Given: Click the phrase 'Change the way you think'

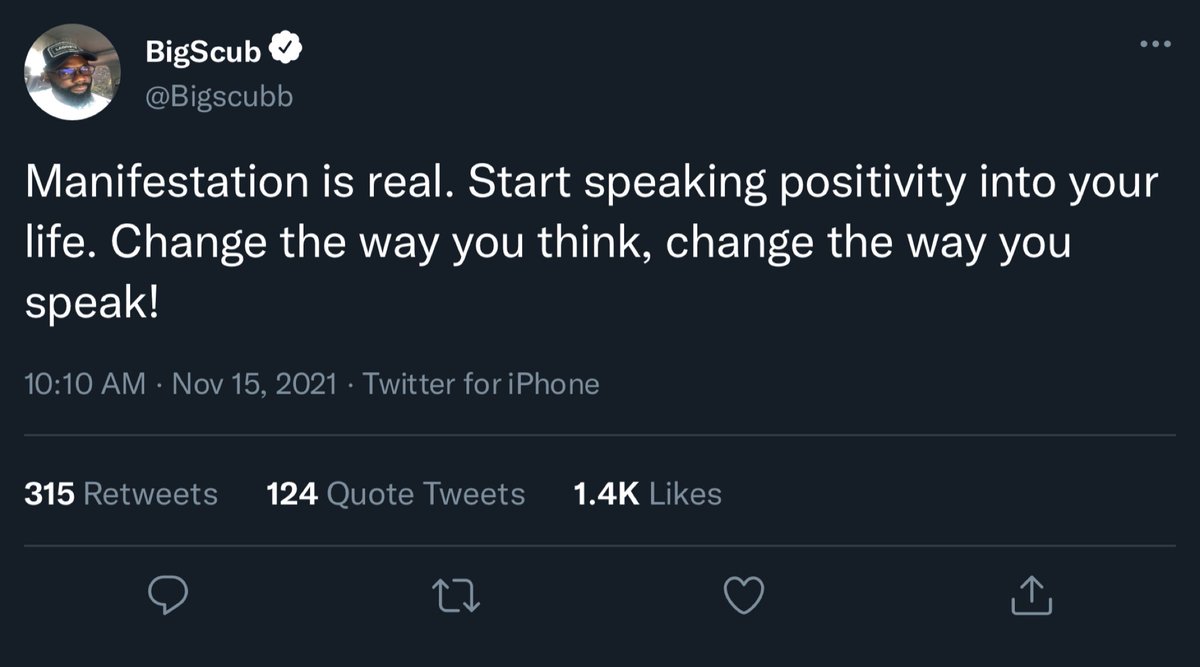Looking at the screenshot, I should [376, 246].
